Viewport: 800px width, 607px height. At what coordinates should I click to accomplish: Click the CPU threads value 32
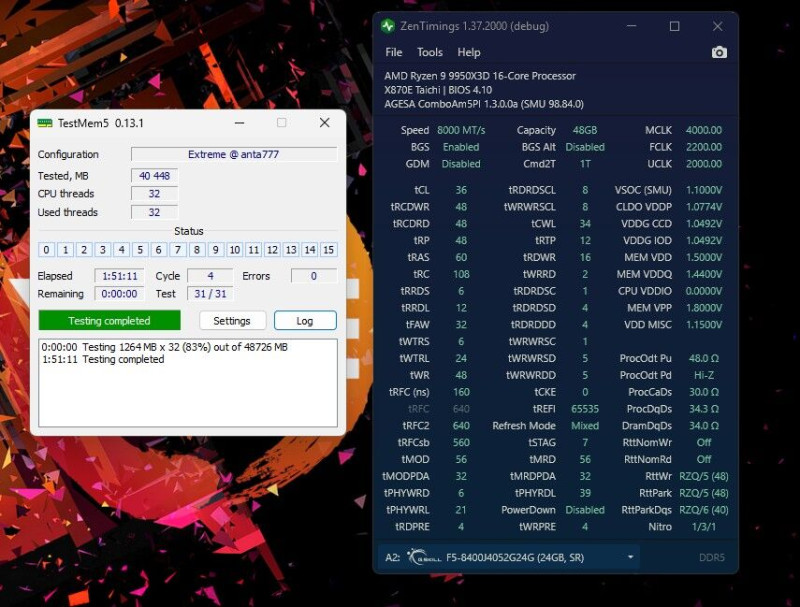pyautogui.click(x=154, y=194)
